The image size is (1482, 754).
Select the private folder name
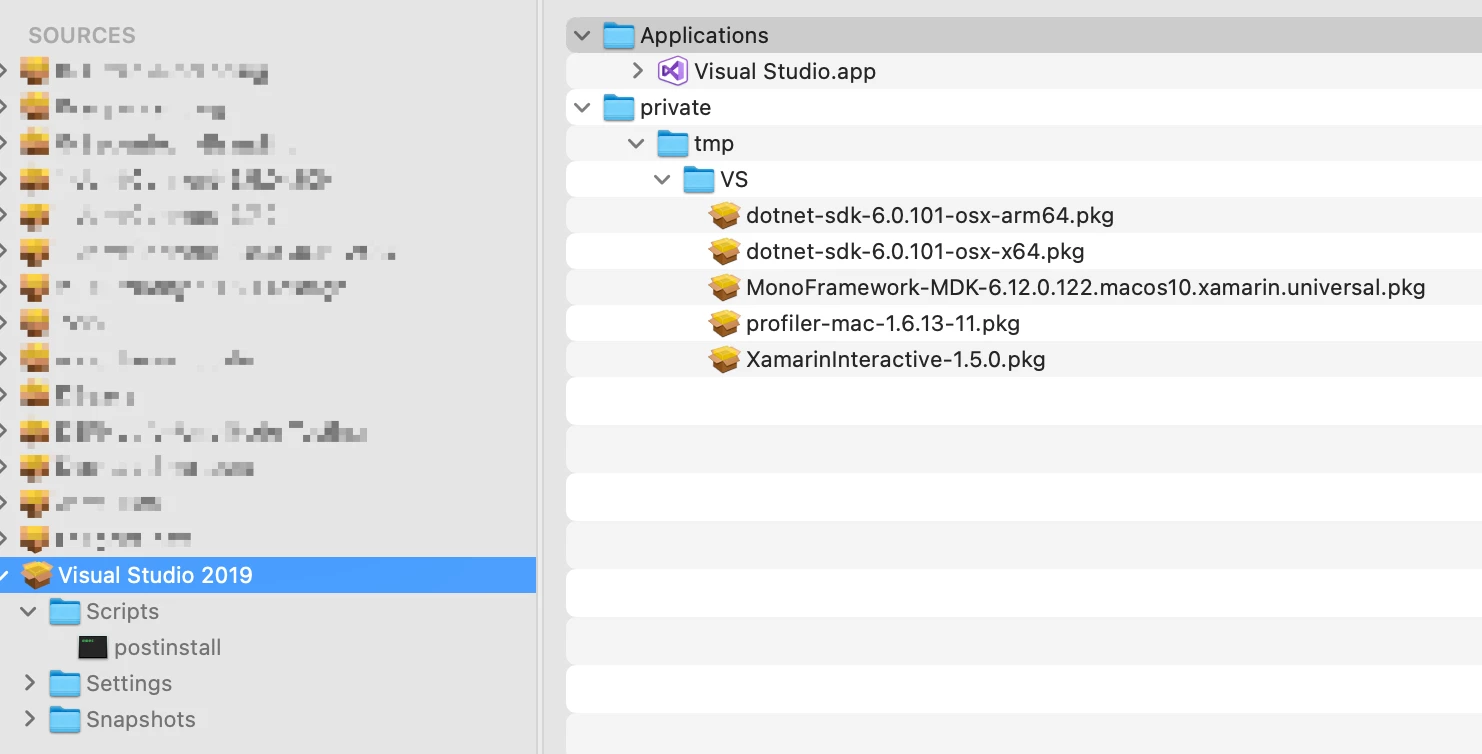point(675,108)
